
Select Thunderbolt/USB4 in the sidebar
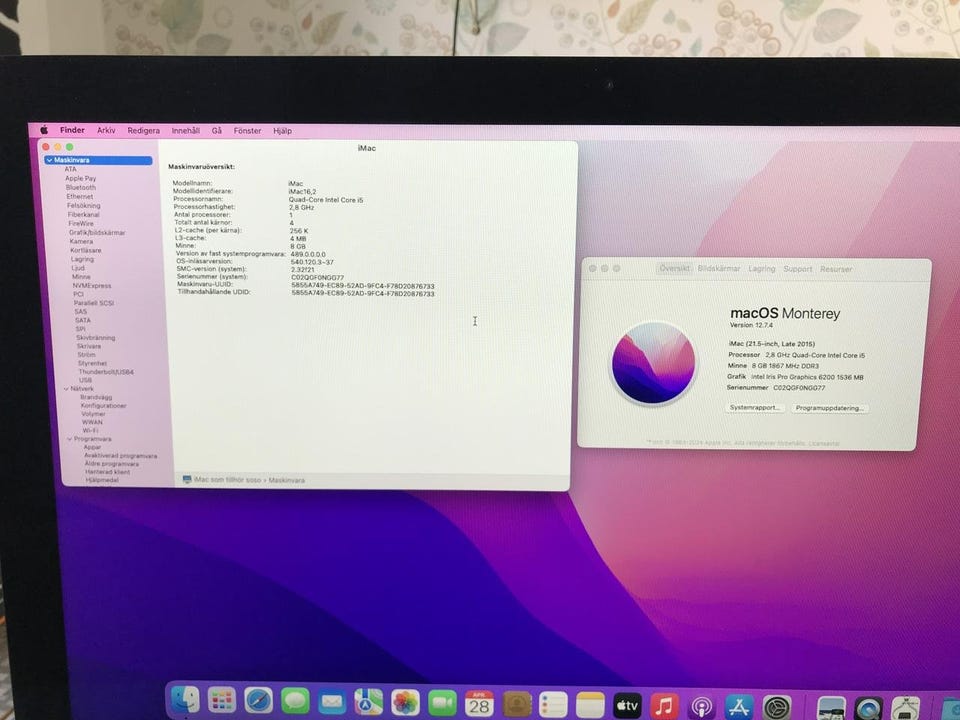106,371
